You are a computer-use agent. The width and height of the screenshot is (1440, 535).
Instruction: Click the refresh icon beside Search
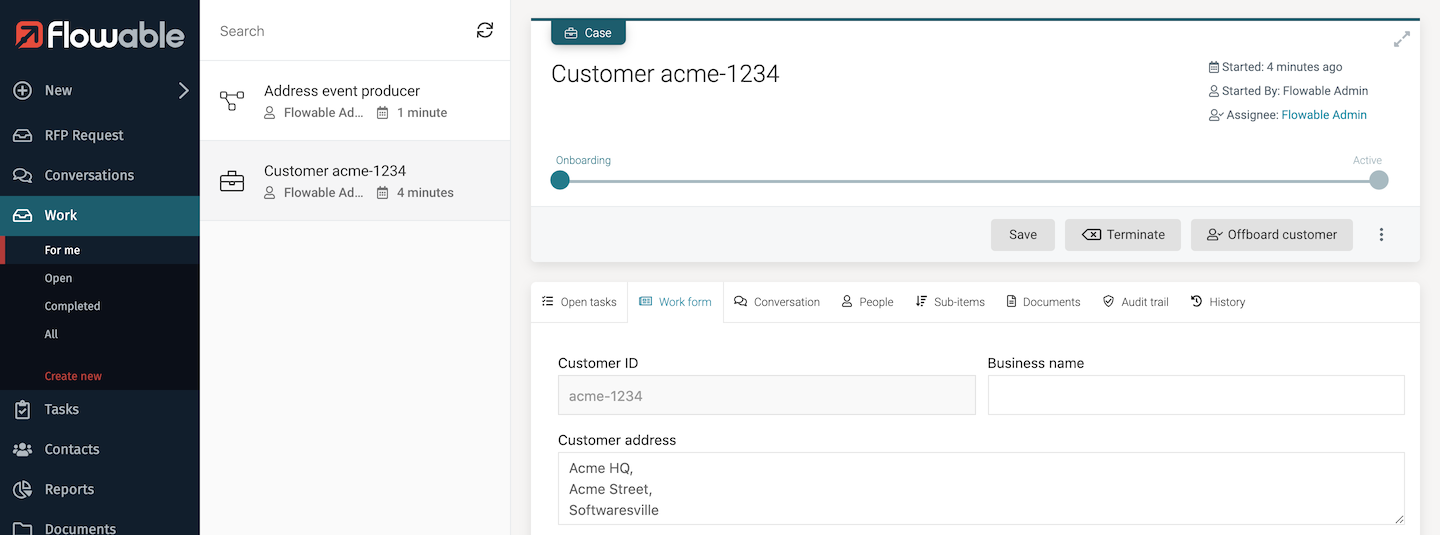click(x=485, y=31)
